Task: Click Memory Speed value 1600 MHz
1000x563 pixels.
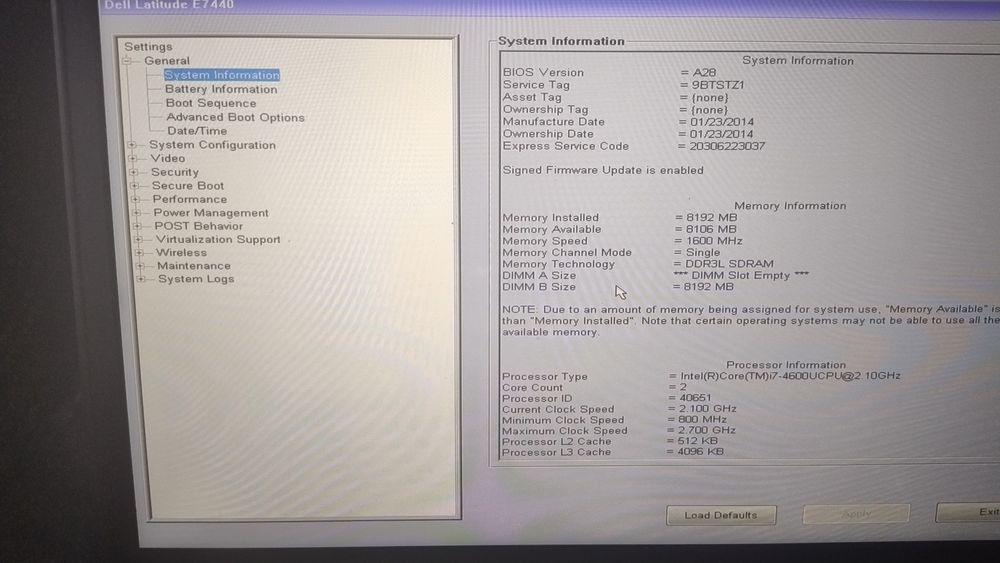Action: click(714, 241)
